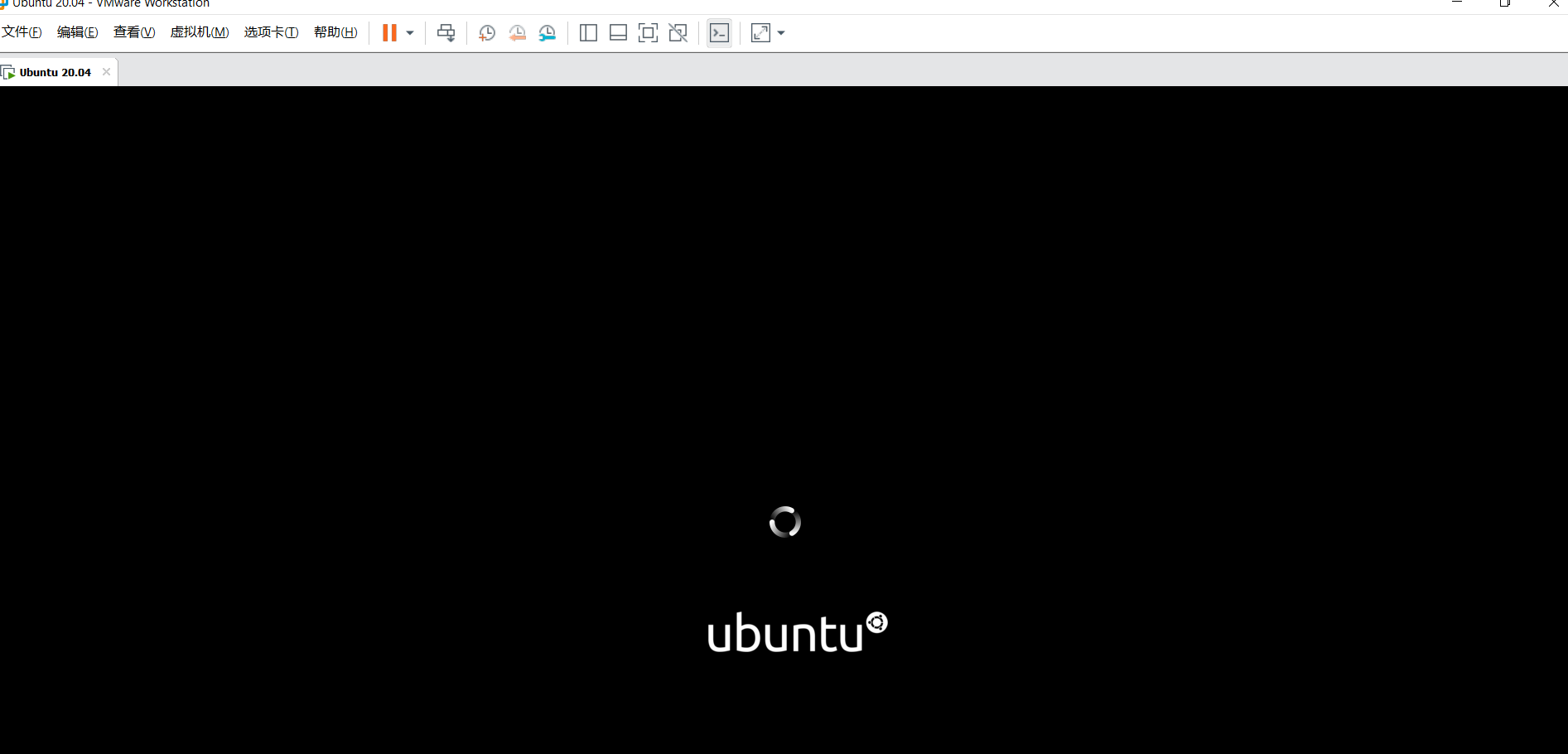This screenshot has width=1568, height=754.
Task: Revert the virtual machine to previous snapshot
Action: (517, 33)
